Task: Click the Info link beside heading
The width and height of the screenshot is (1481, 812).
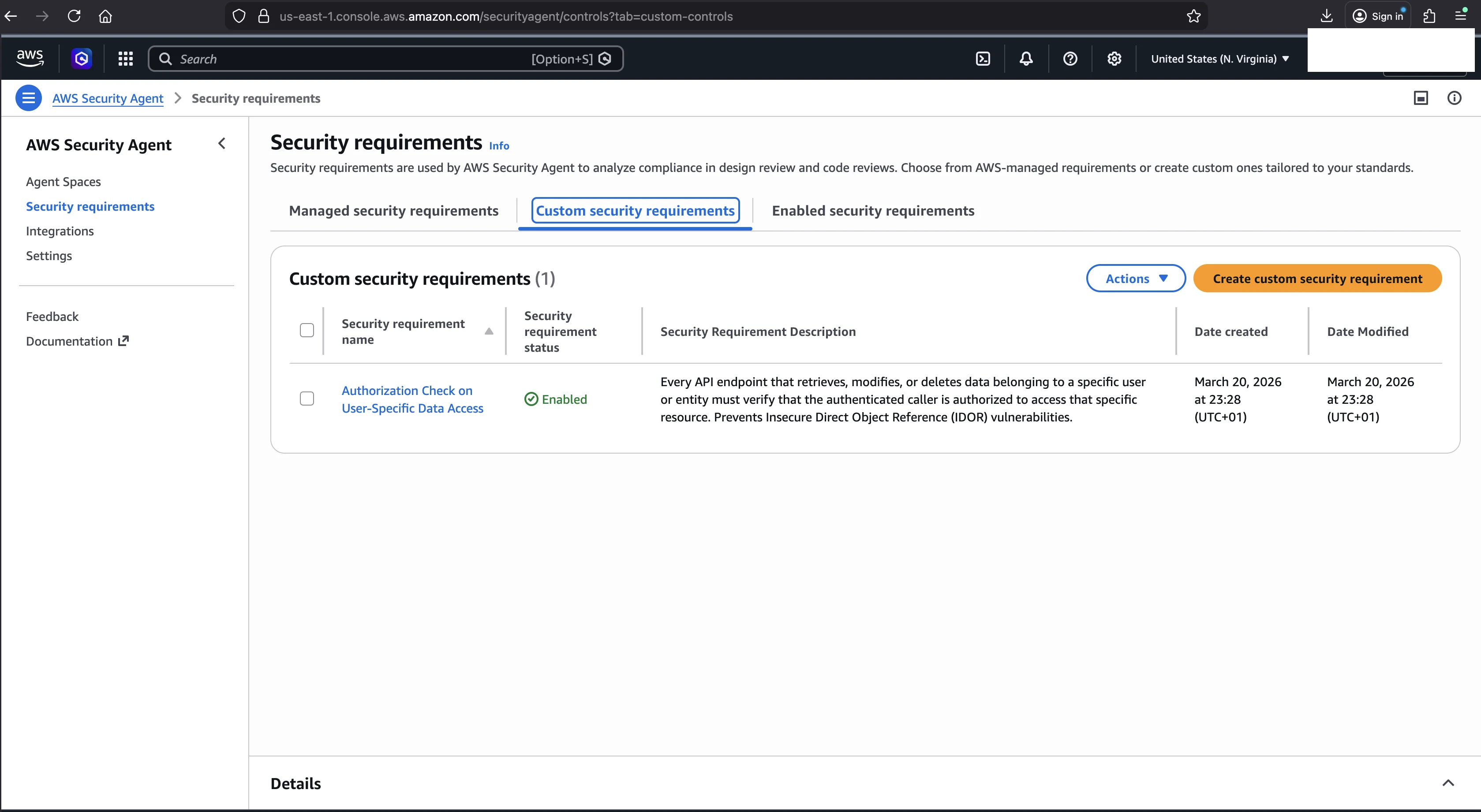Action: [x=498, y=146]
